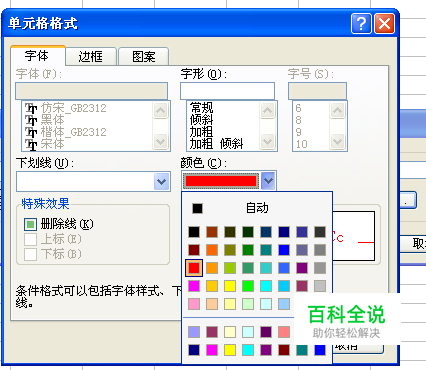Switch to the 图案 tab
This screenshot has height=370, width=426.
(144, 57)
